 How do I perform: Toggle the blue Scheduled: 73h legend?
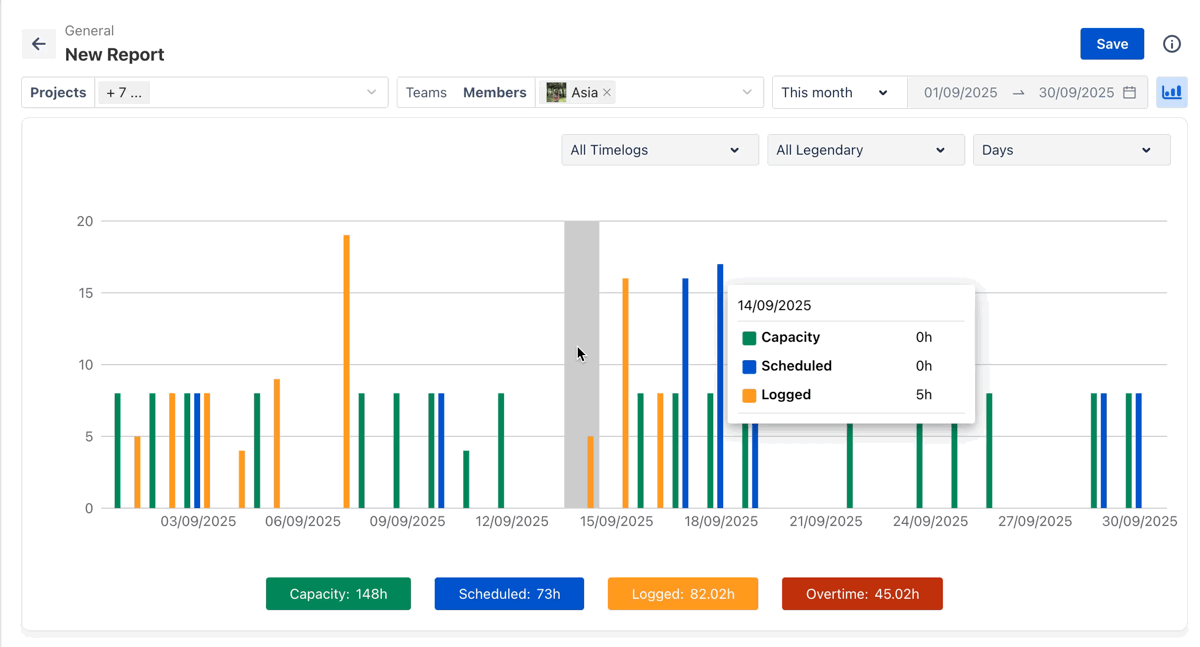(509, 594)
